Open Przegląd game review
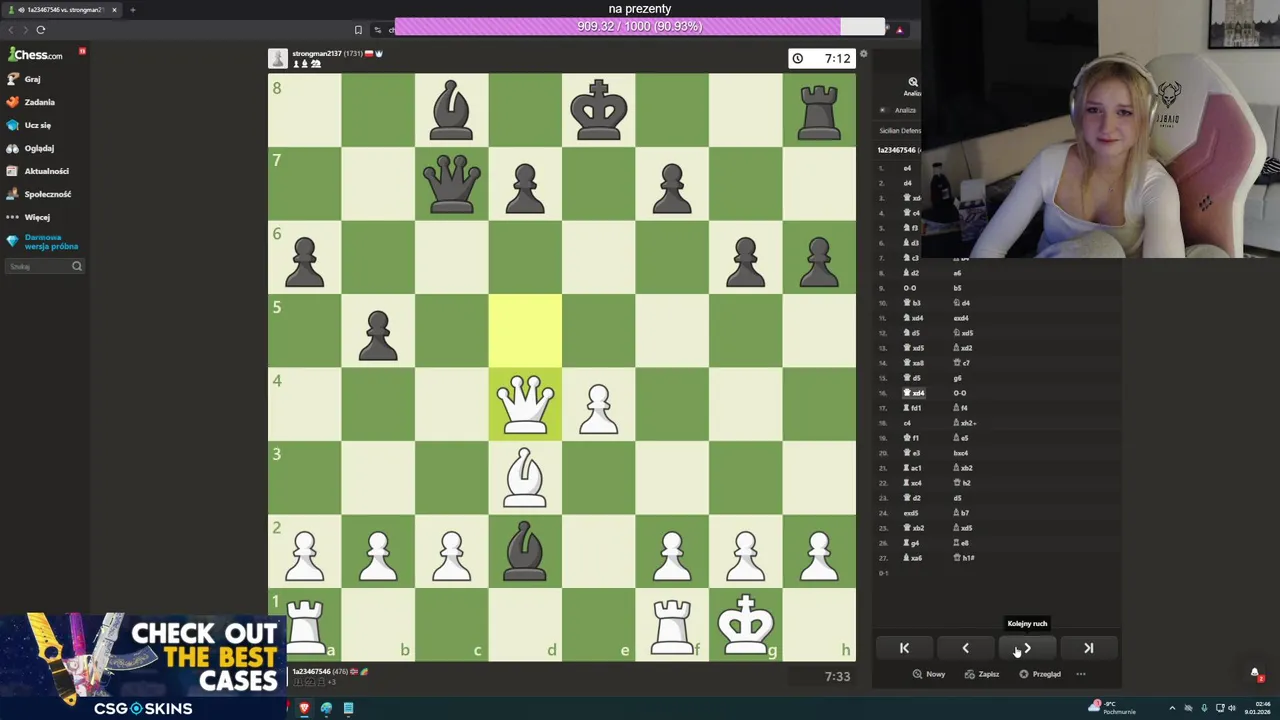Viewport: 1280px width, 720px height. point(1039,674)
